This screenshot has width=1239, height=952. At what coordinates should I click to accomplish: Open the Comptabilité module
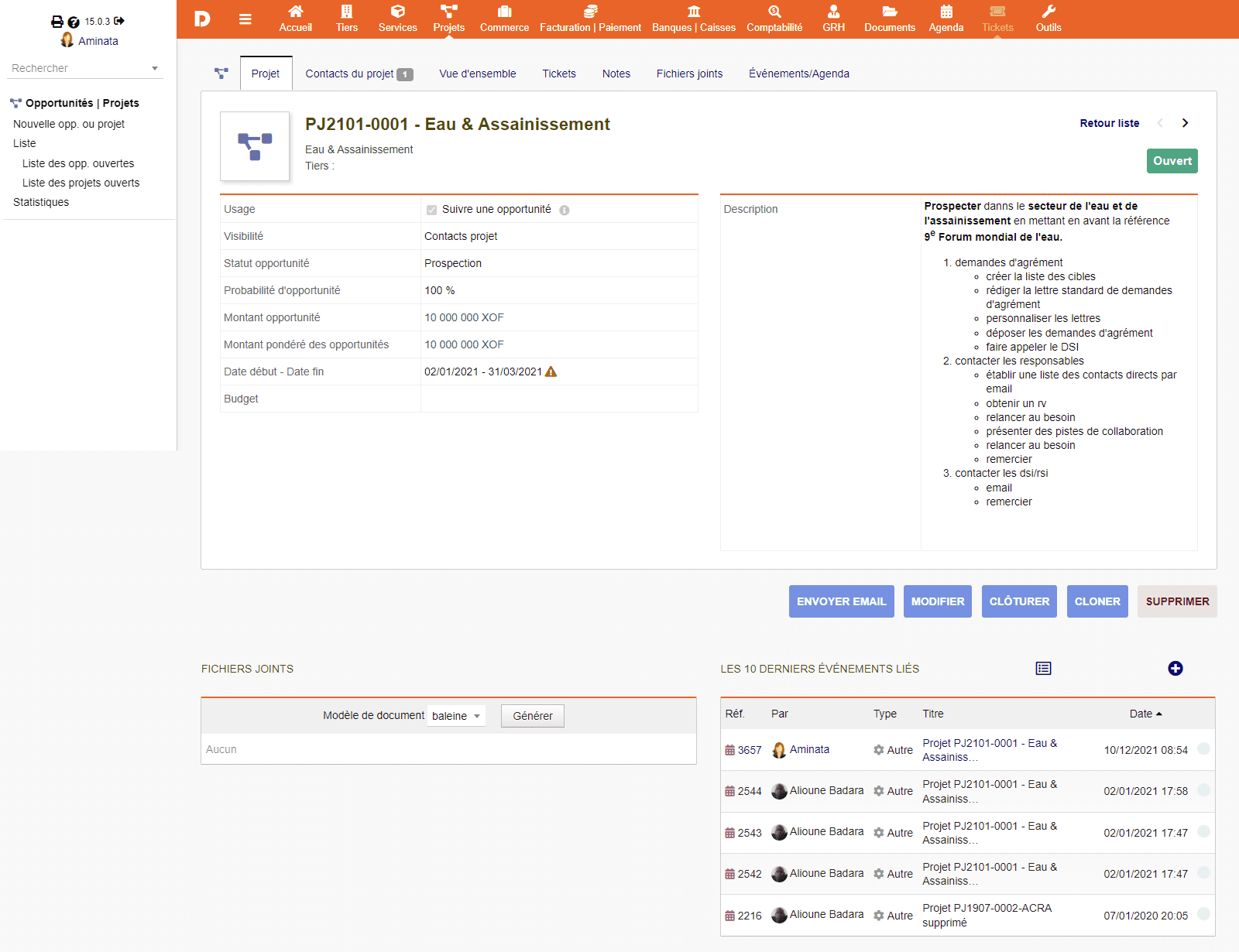pyautogui.click(x=774, y=19)
